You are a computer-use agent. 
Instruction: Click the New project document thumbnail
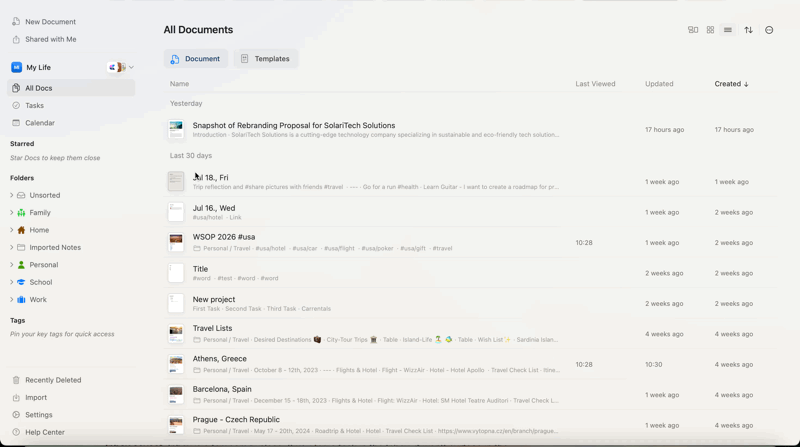(176, 303)
